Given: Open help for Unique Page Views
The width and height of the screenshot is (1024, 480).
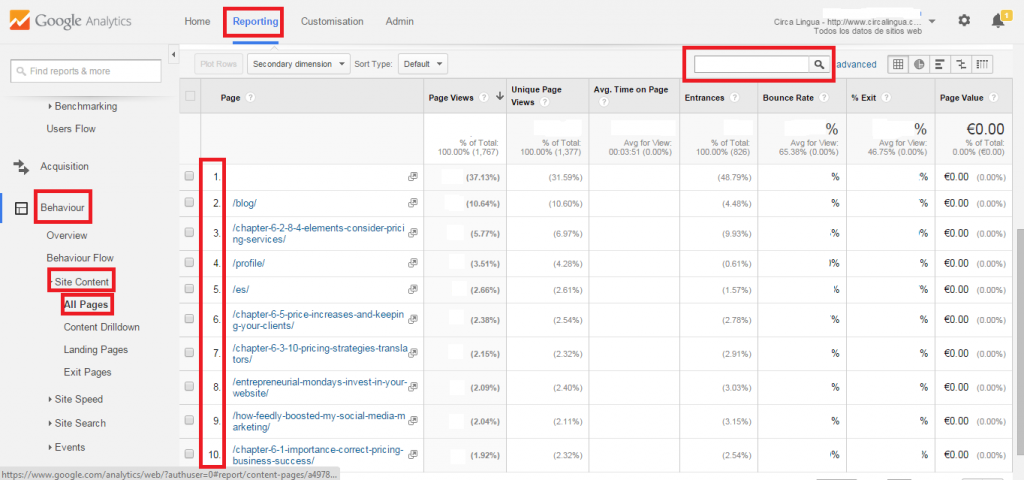Looking at the screenshot, I should click(x=543, y=103).
